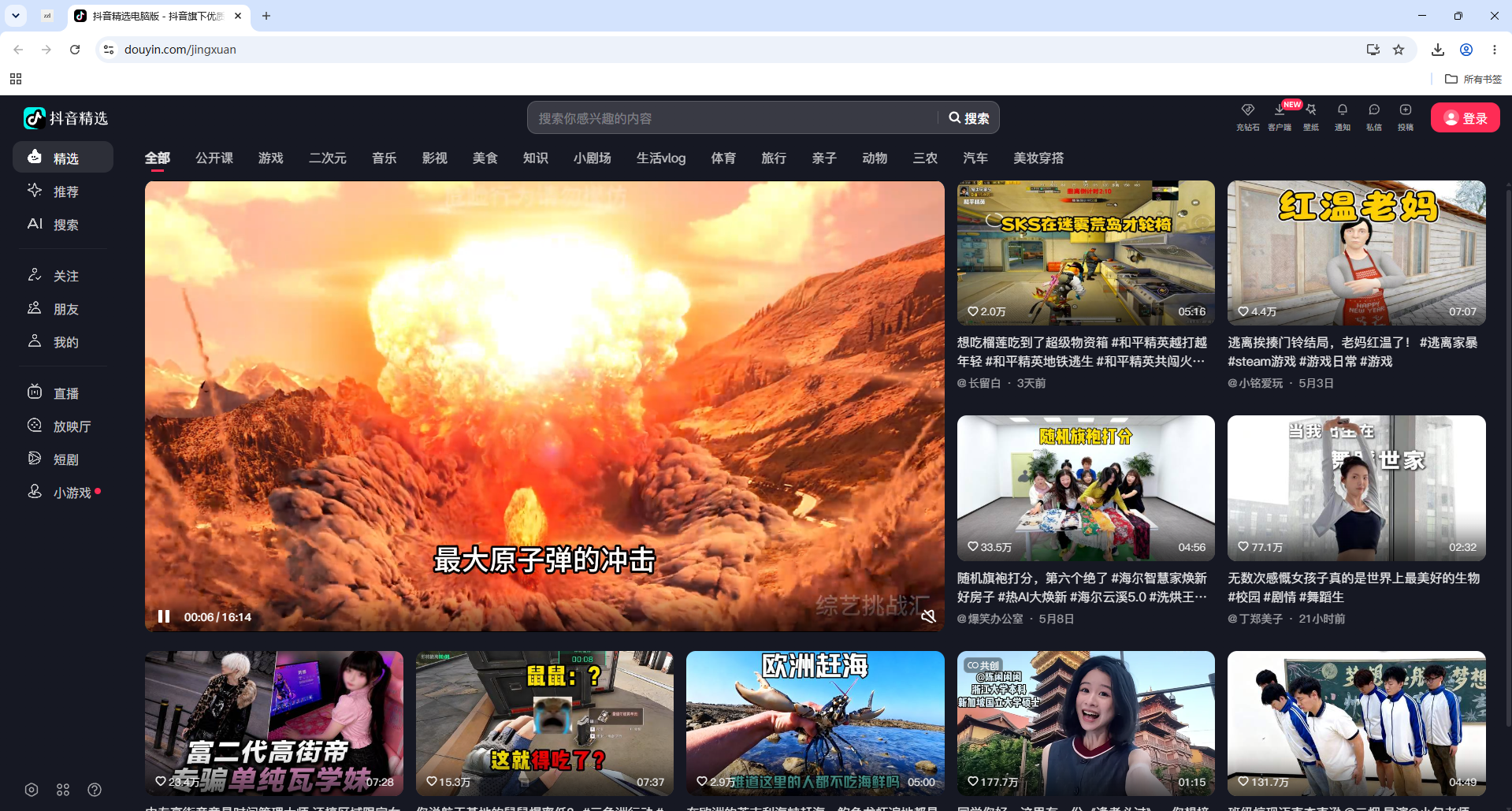Expand the browser tab search dropdown
The height and width of the screenshot is (811, 1512).
point(16,16)
